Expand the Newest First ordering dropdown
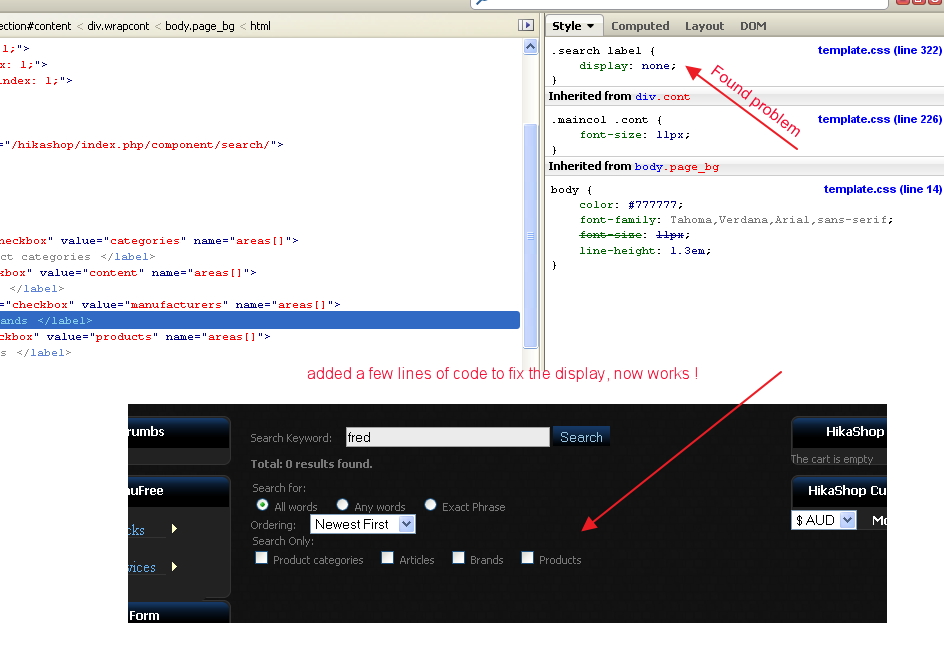Viewport: 944px width, 647px height. coord(362,524)
